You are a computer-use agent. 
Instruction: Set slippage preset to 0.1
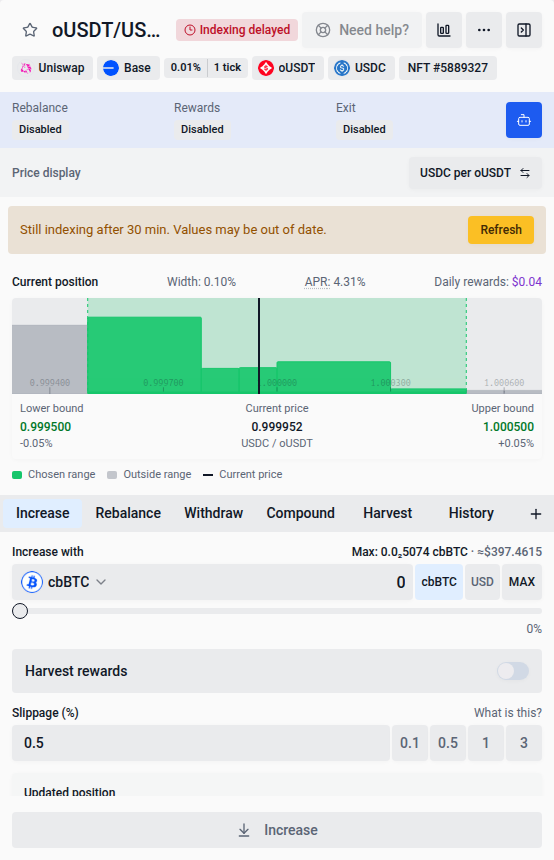click(x=410, y=743)
